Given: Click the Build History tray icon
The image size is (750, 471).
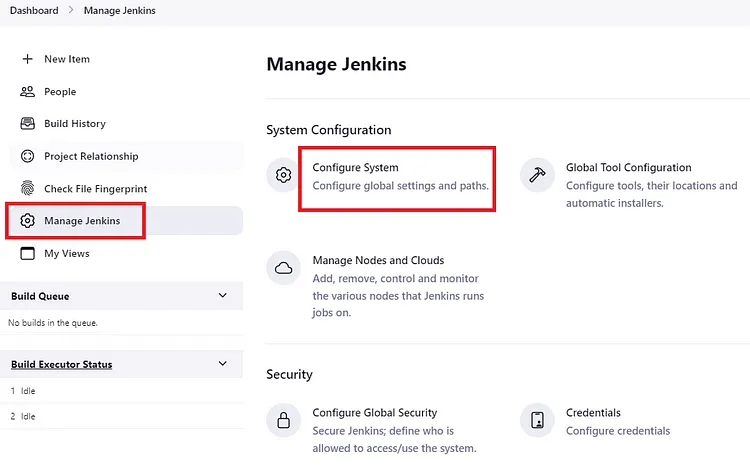Looking at the screenshot, I should coord(28,124).
